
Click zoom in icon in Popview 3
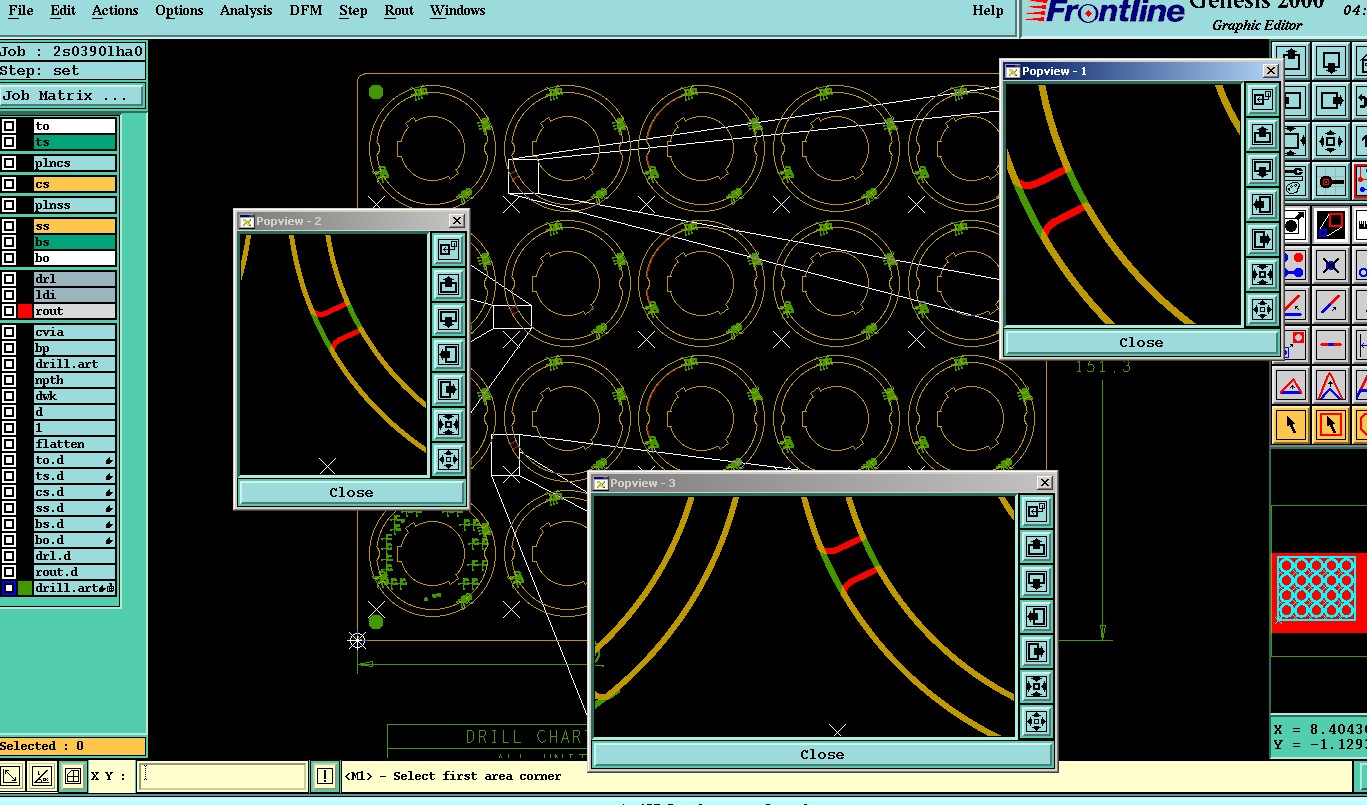tap(1036, 686)
